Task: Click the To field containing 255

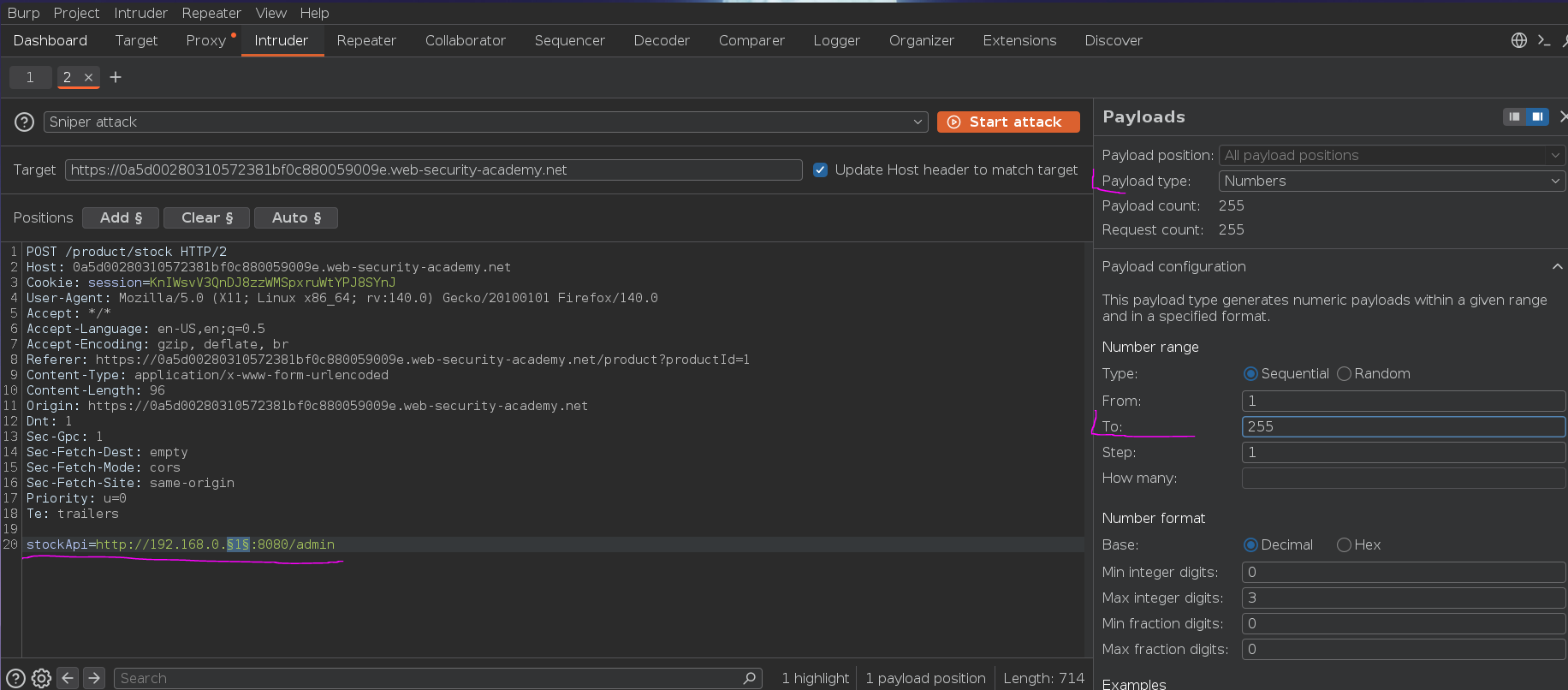Action: point(1404,426)
